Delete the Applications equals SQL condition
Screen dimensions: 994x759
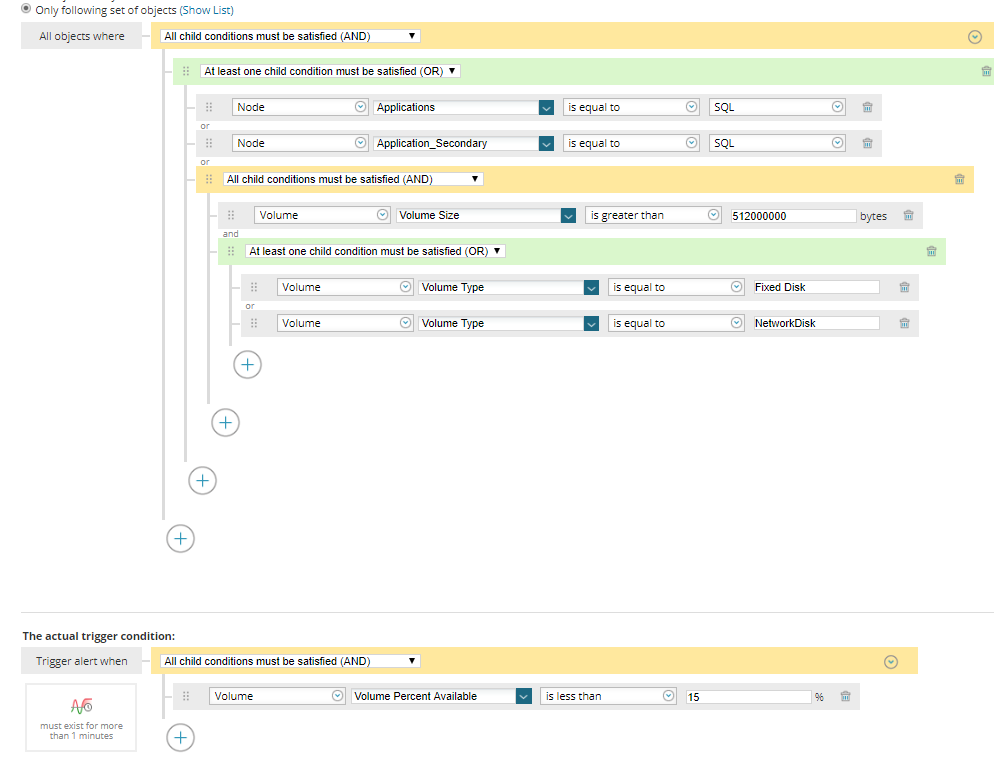[x=867, y=107]
